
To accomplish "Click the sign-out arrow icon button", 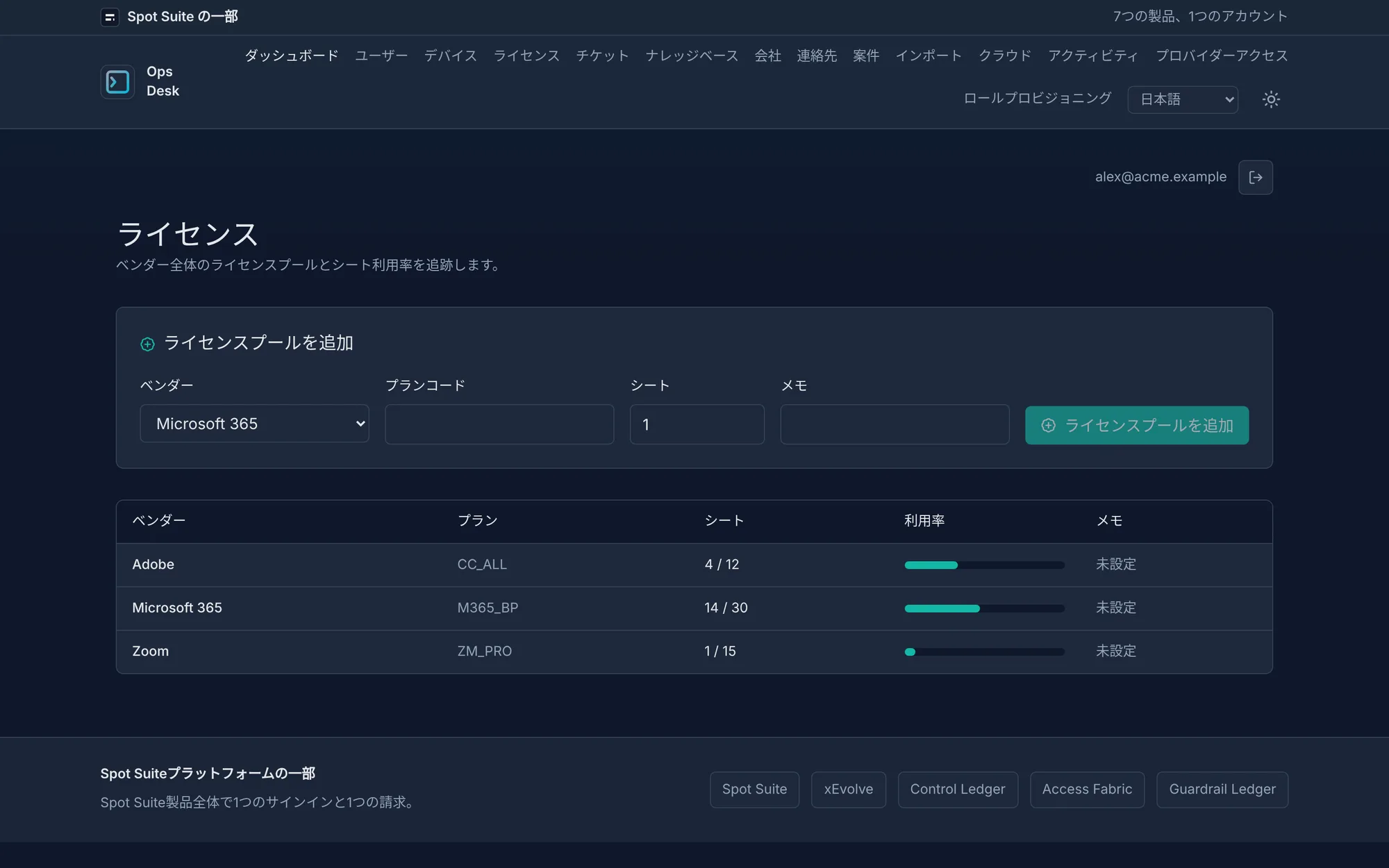I will click(1256, 177).
